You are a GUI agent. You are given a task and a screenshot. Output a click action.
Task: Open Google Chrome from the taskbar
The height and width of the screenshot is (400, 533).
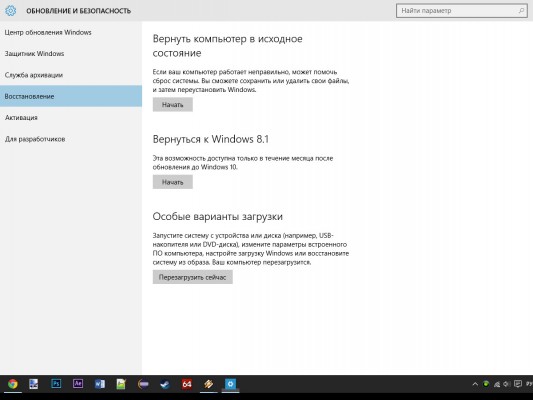pos(13,384)
